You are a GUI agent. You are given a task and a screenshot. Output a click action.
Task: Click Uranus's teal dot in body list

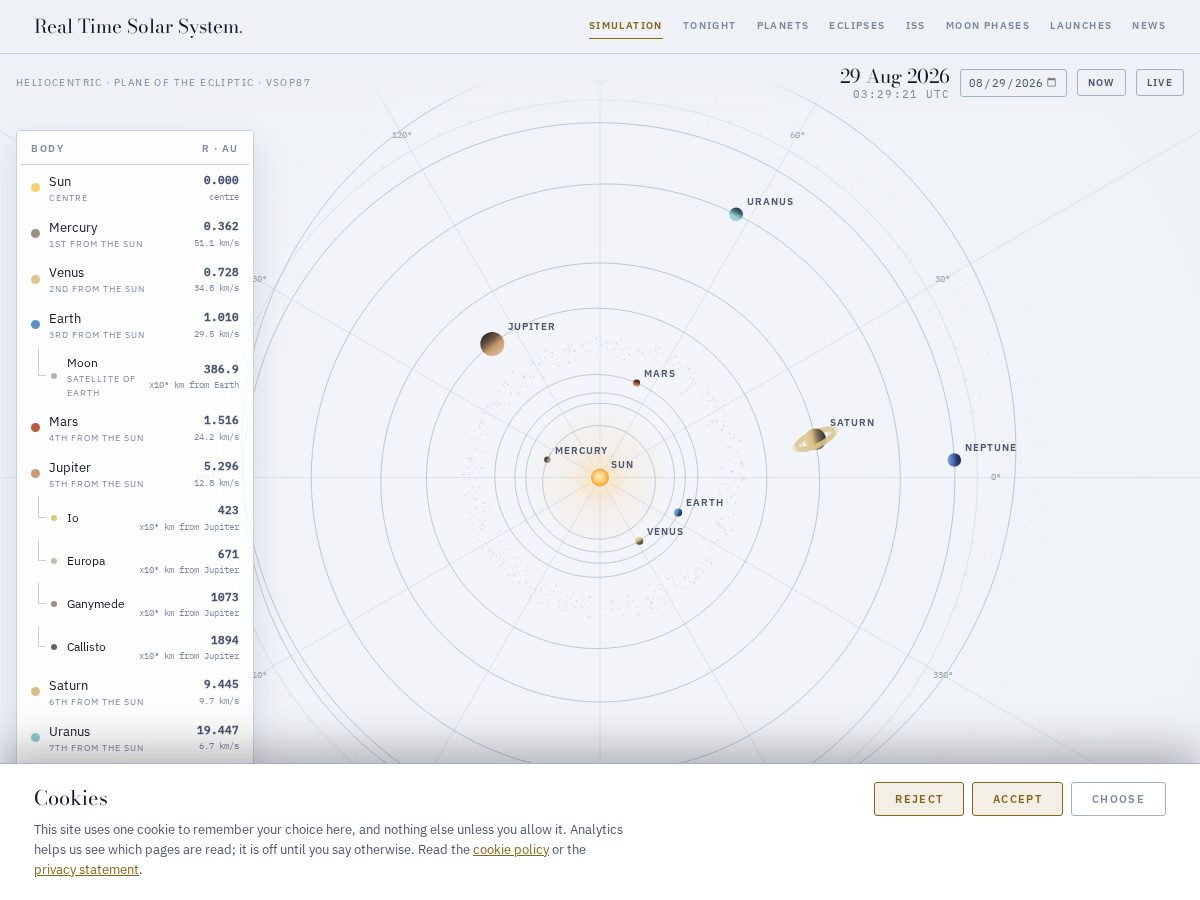pyautogui.click(x=35, y=737)
